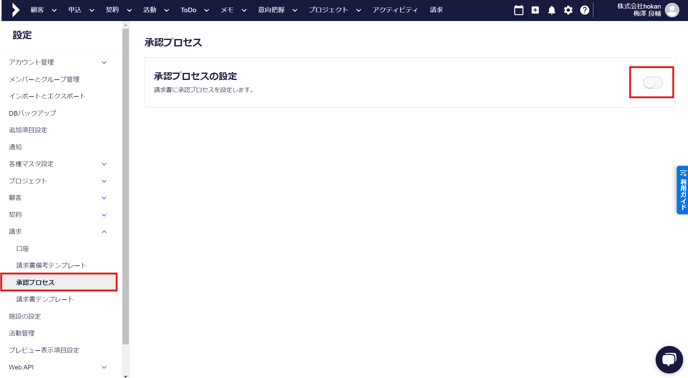
Task: Open the notifications bell icon
Action: [x=552, y=10]
